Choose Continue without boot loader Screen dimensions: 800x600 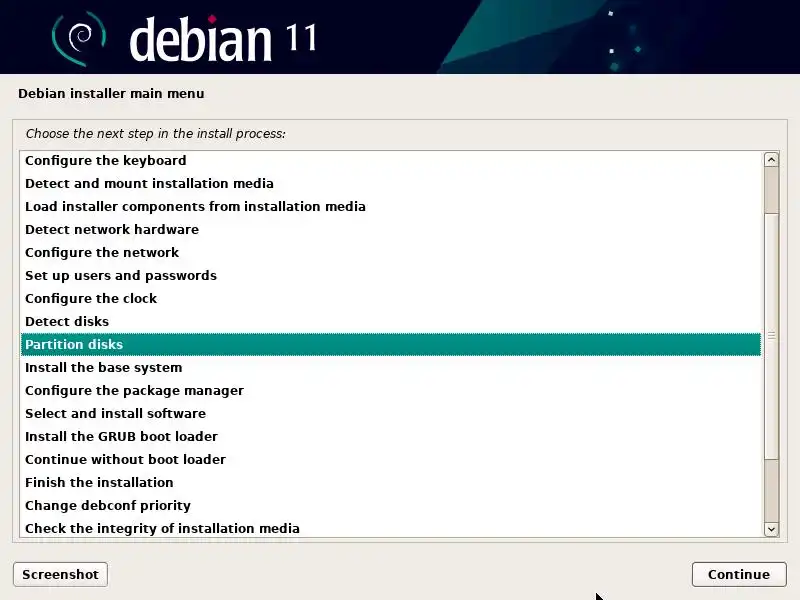(391, 459)
